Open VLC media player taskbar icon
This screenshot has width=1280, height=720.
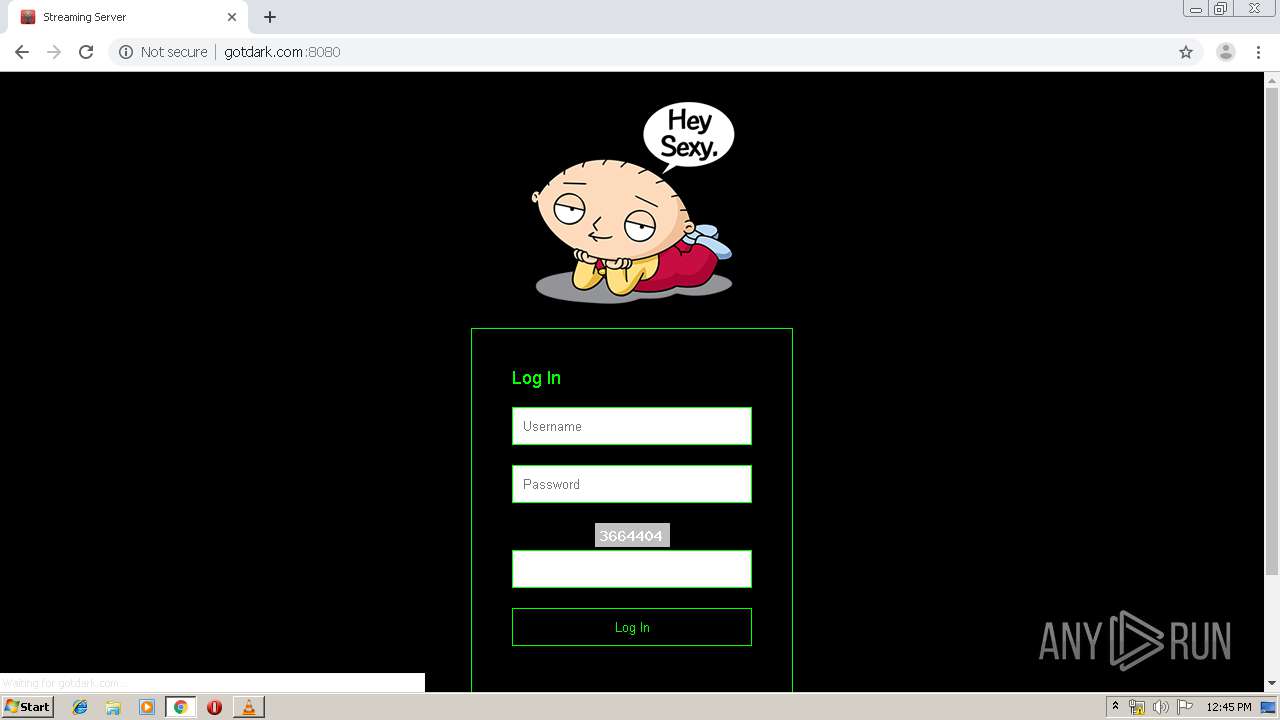point(248,707)
